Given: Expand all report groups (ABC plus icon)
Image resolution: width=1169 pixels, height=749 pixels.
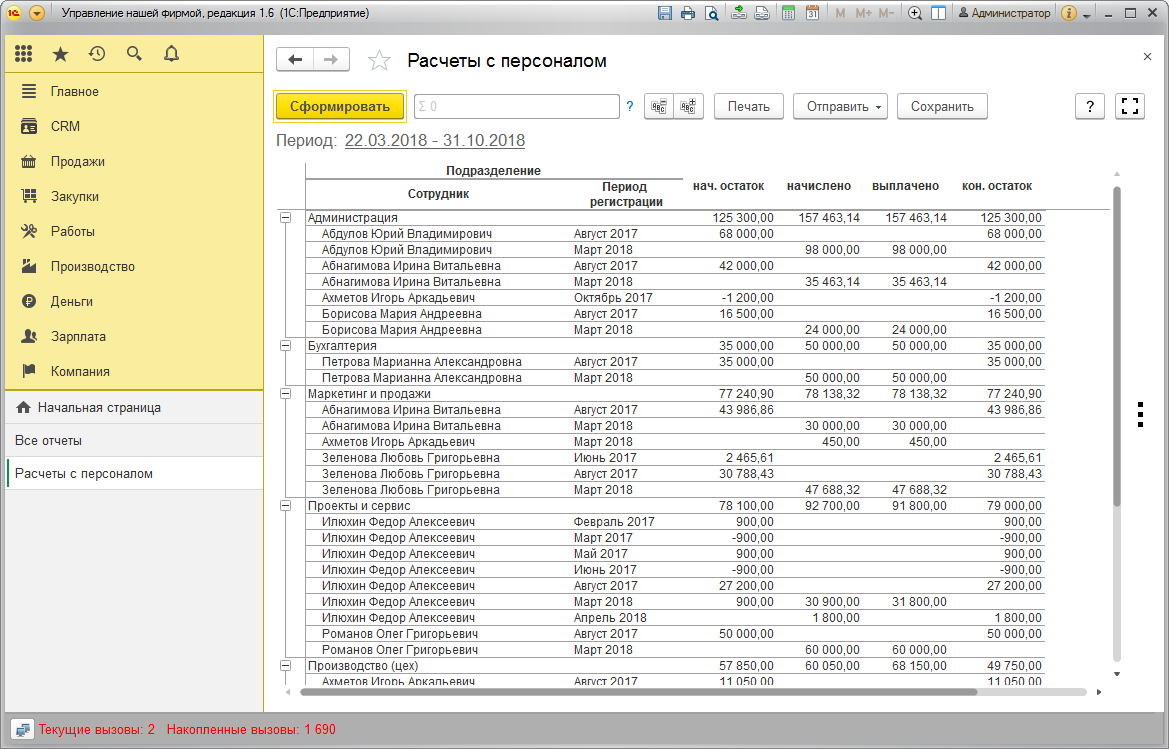Looking at the screenshot, I should pos(688,107).
